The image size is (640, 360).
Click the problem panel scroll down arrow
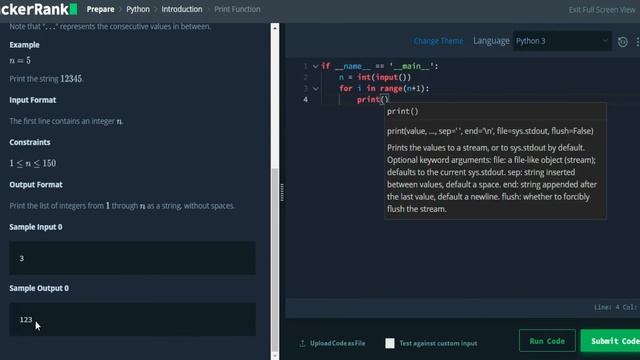(x=275, y=356)
